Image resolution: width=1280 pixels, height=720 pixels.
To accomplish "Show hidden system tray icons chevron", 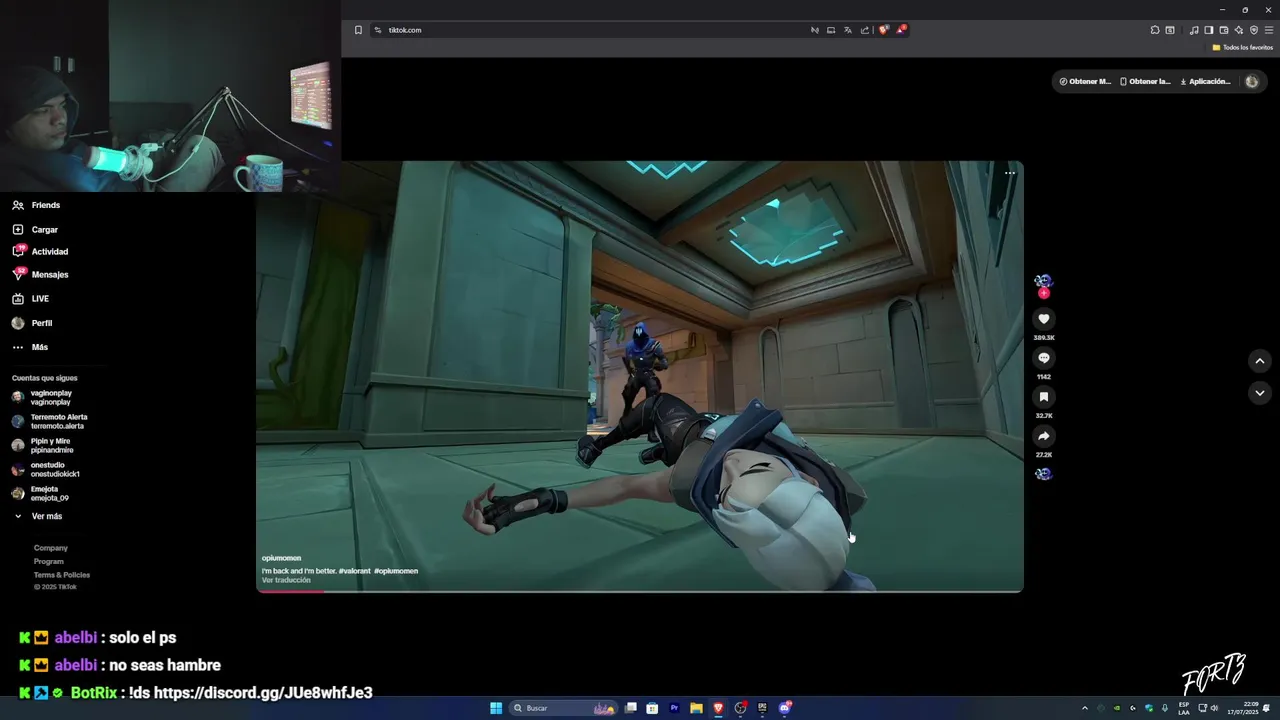I will [1085, 708].
